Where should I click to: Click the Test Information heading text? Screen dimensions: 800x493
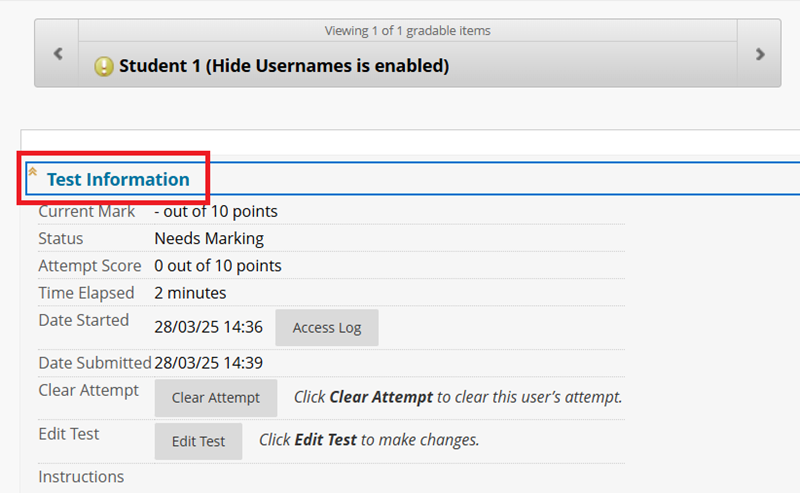118,180
